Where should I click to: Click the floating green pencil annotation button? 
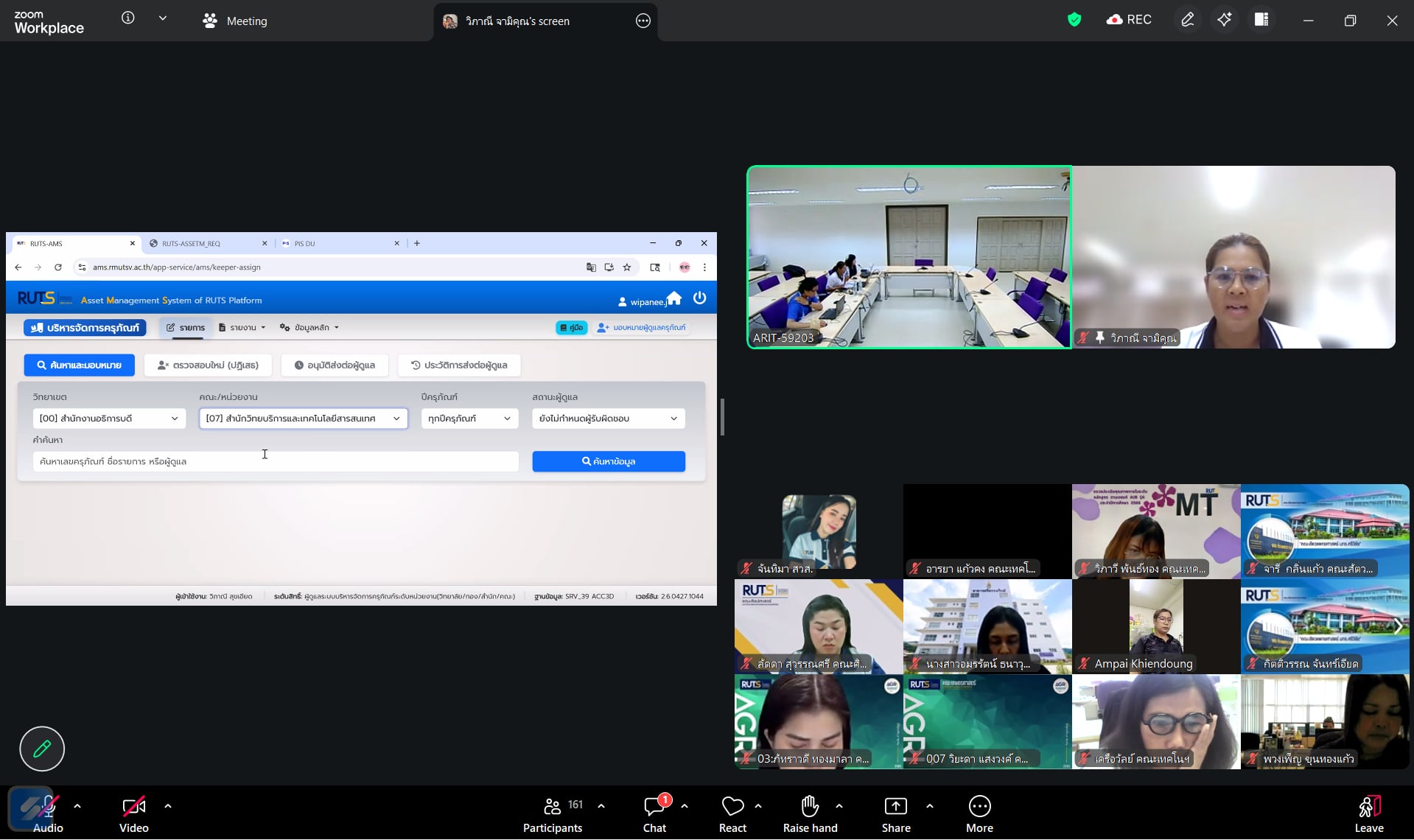(42, 749)
